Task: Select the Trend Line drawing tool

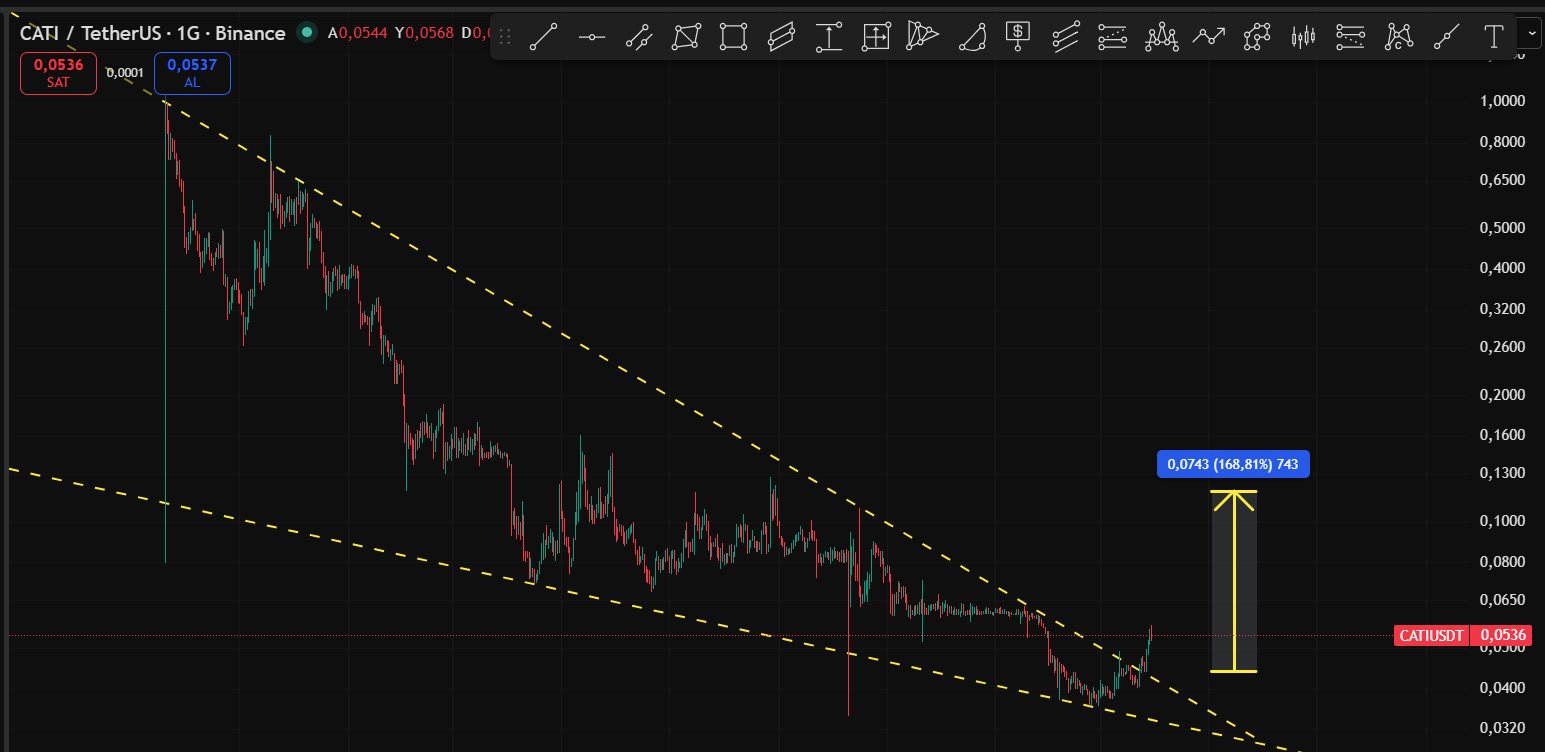Action: pyautogui.click(x=544, y=37)
